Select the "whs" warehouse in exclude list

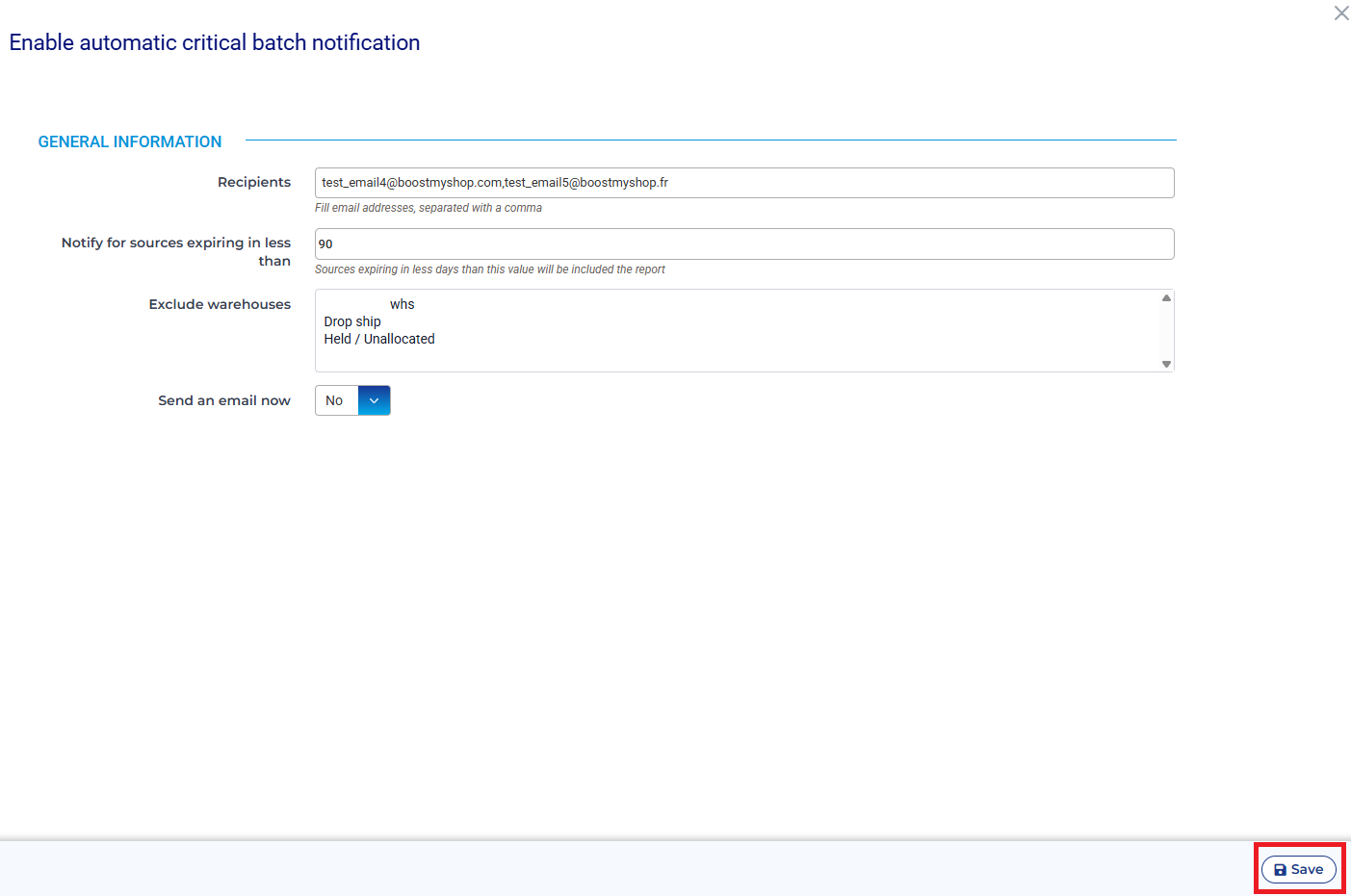click(x=402, y=304)
